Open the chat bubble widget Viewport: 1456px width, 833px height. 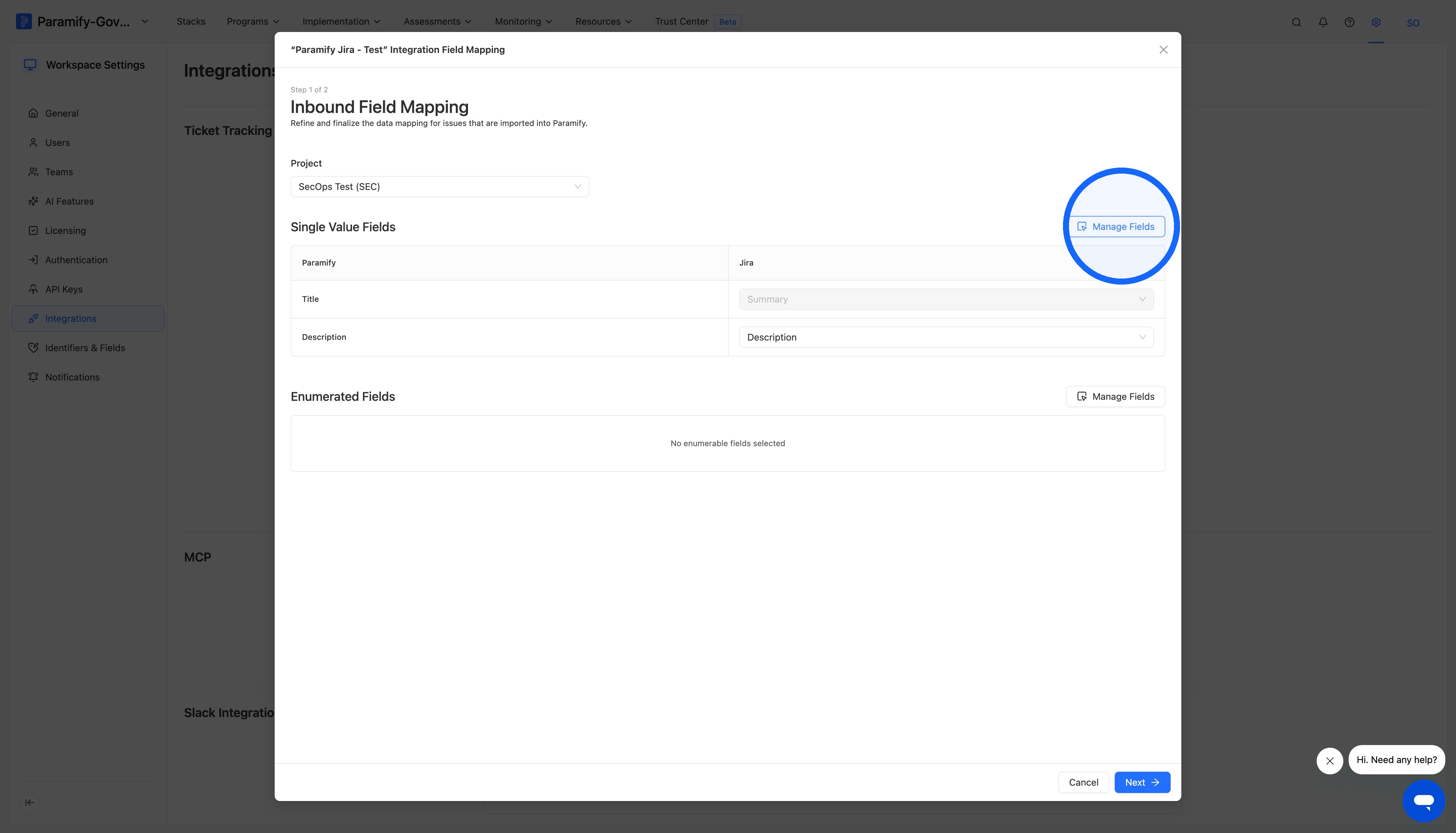[x=1423, y=800]
